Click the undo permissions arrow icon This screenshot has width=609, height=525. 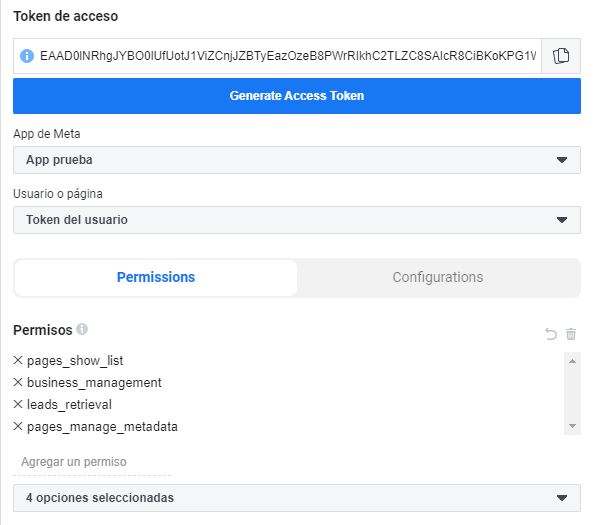pos(551,334)
